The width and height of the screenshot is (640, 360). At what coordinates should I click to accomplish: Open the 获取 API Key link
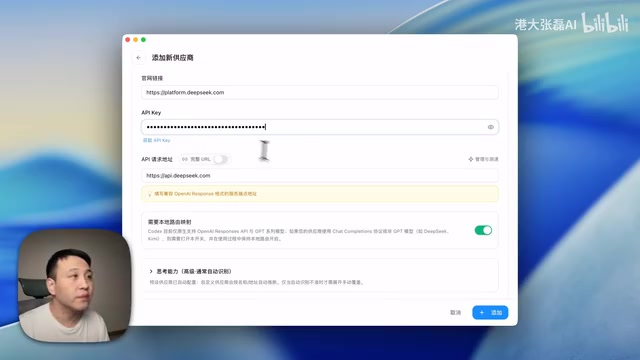pos(156,140)
